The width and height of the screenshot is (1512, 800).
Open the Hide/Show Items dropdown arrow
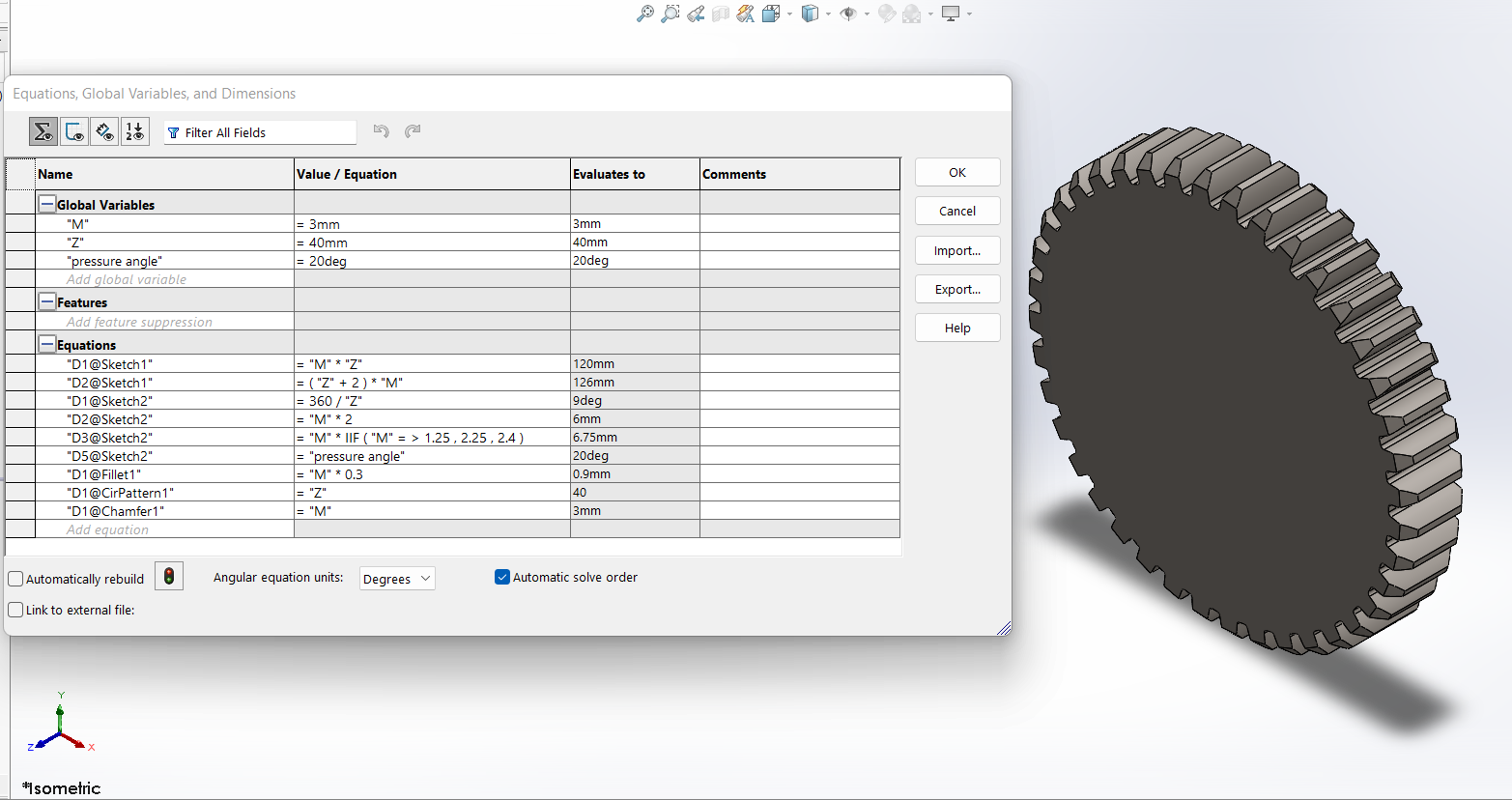[867, 14]
